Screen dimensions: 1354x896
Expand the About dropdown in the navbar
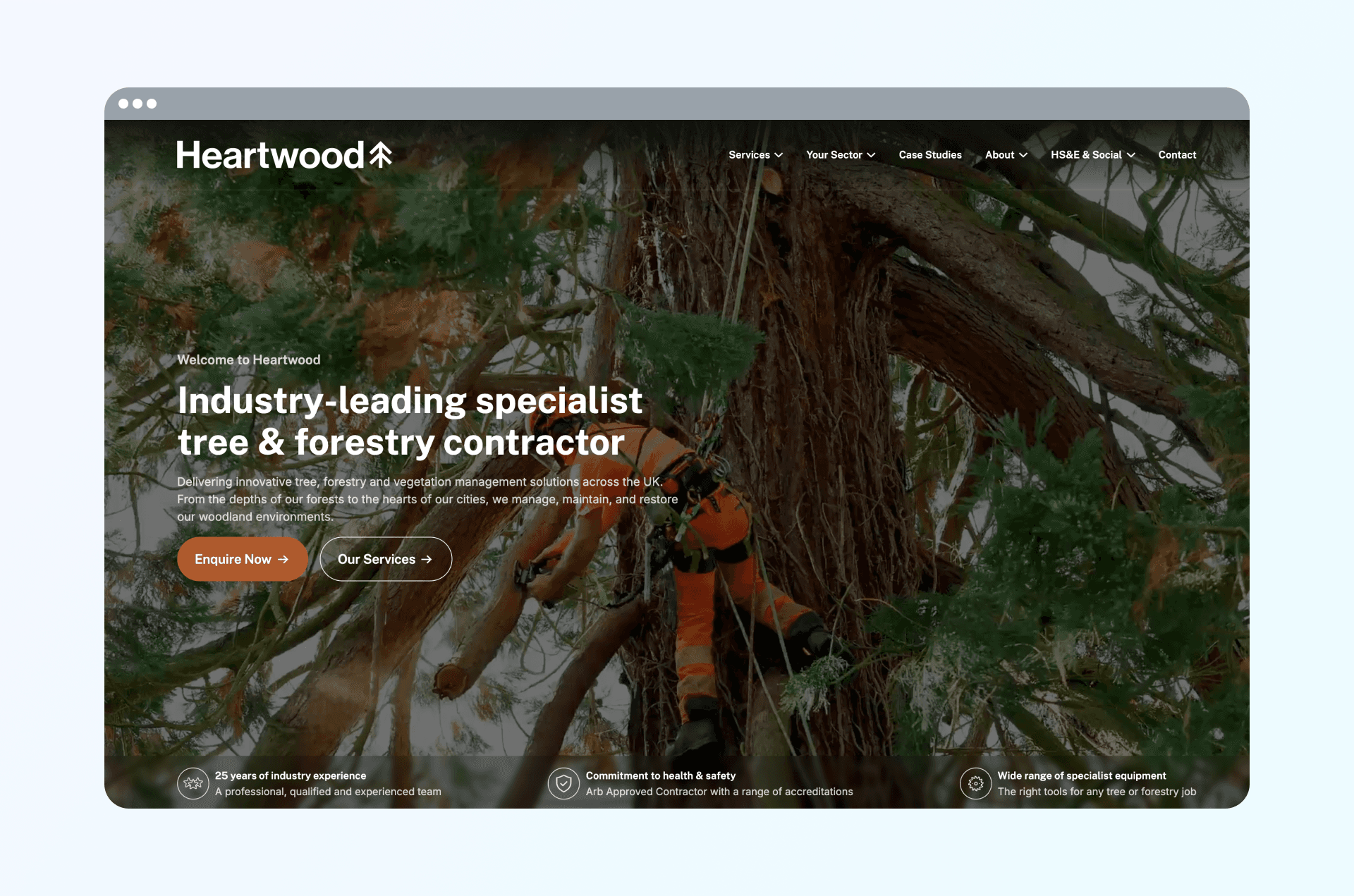click(x=1000, y=154)
